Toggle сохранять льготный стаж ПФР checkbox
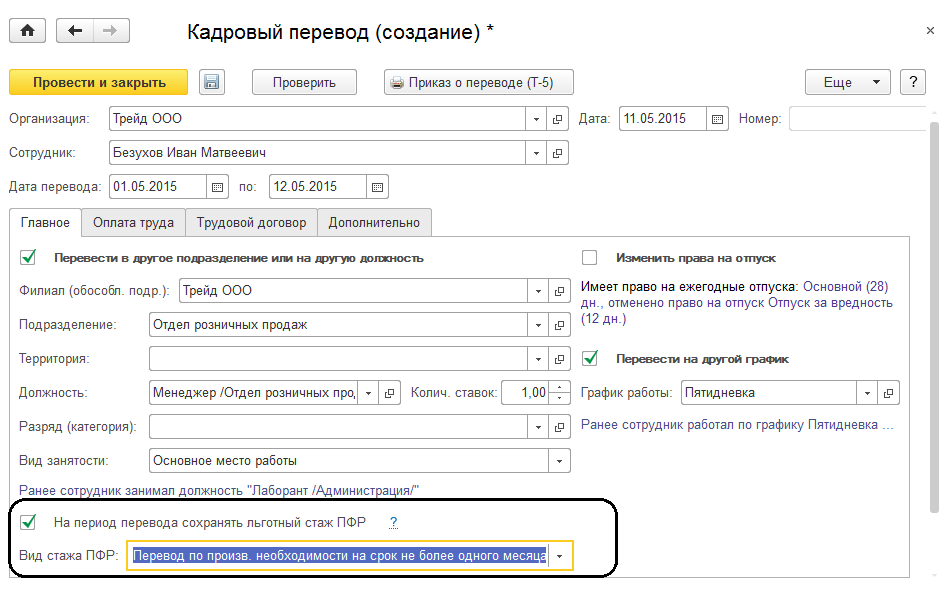 [28, 522]
